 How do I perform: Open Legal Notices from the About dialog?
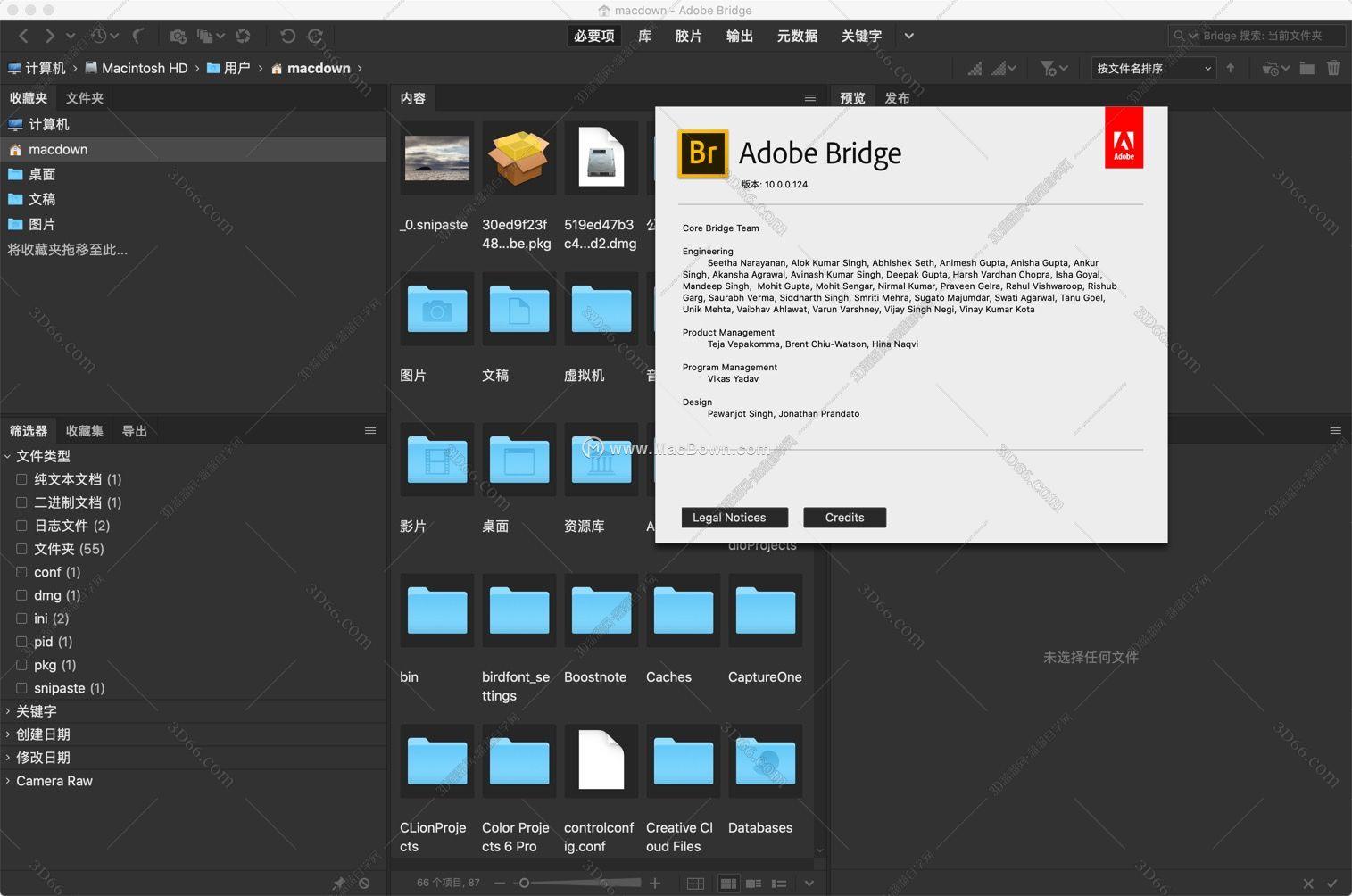click(x=733, y=517)
